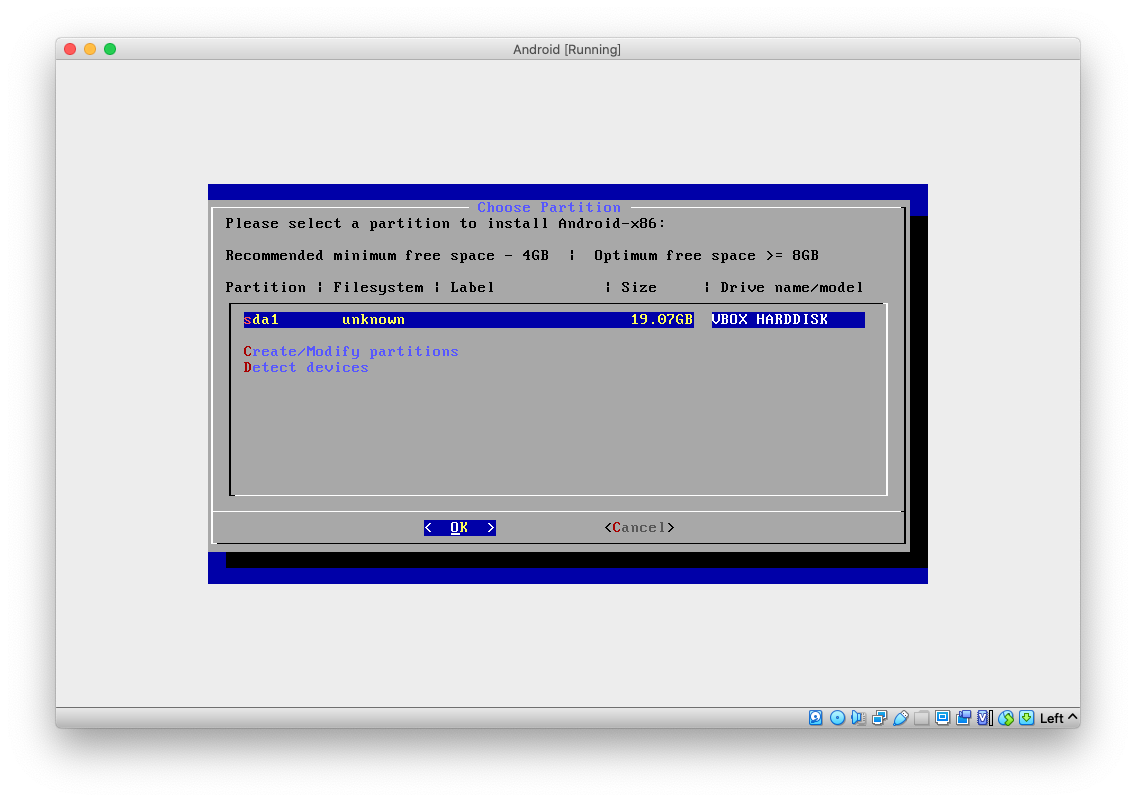Click the Choose Partition dialog title
Viewport: 1136px width, 802px height.
point(548,207)
